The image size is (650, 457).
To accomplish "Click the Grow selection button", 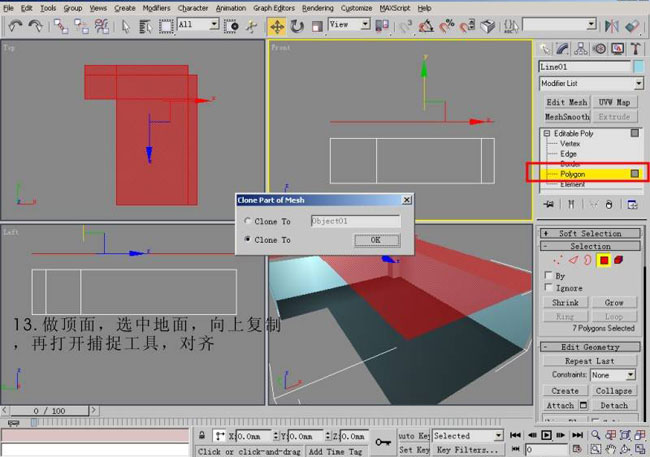I will [x=613, y=302].
